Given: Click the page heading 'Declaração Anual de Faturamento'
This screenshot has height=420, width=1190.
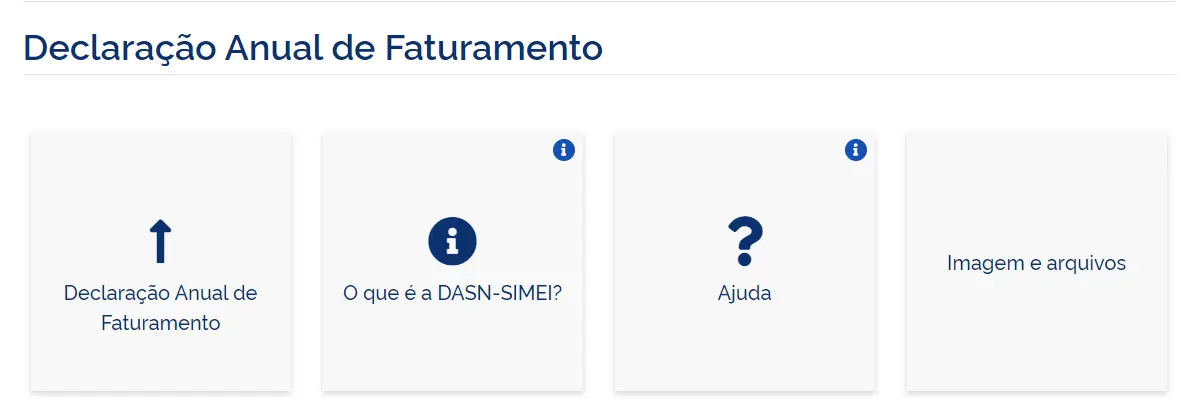Looking at the screenshot, I should tap(313, 47).
